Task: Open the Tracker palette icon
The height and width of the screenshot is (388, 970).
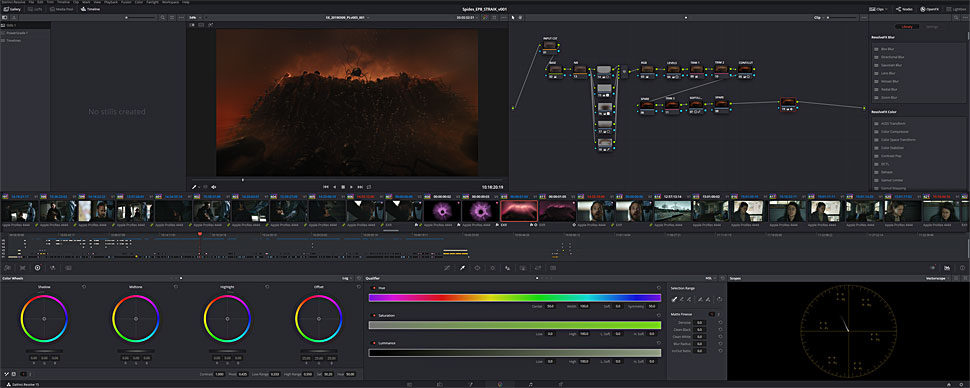Action: (492, 268)
